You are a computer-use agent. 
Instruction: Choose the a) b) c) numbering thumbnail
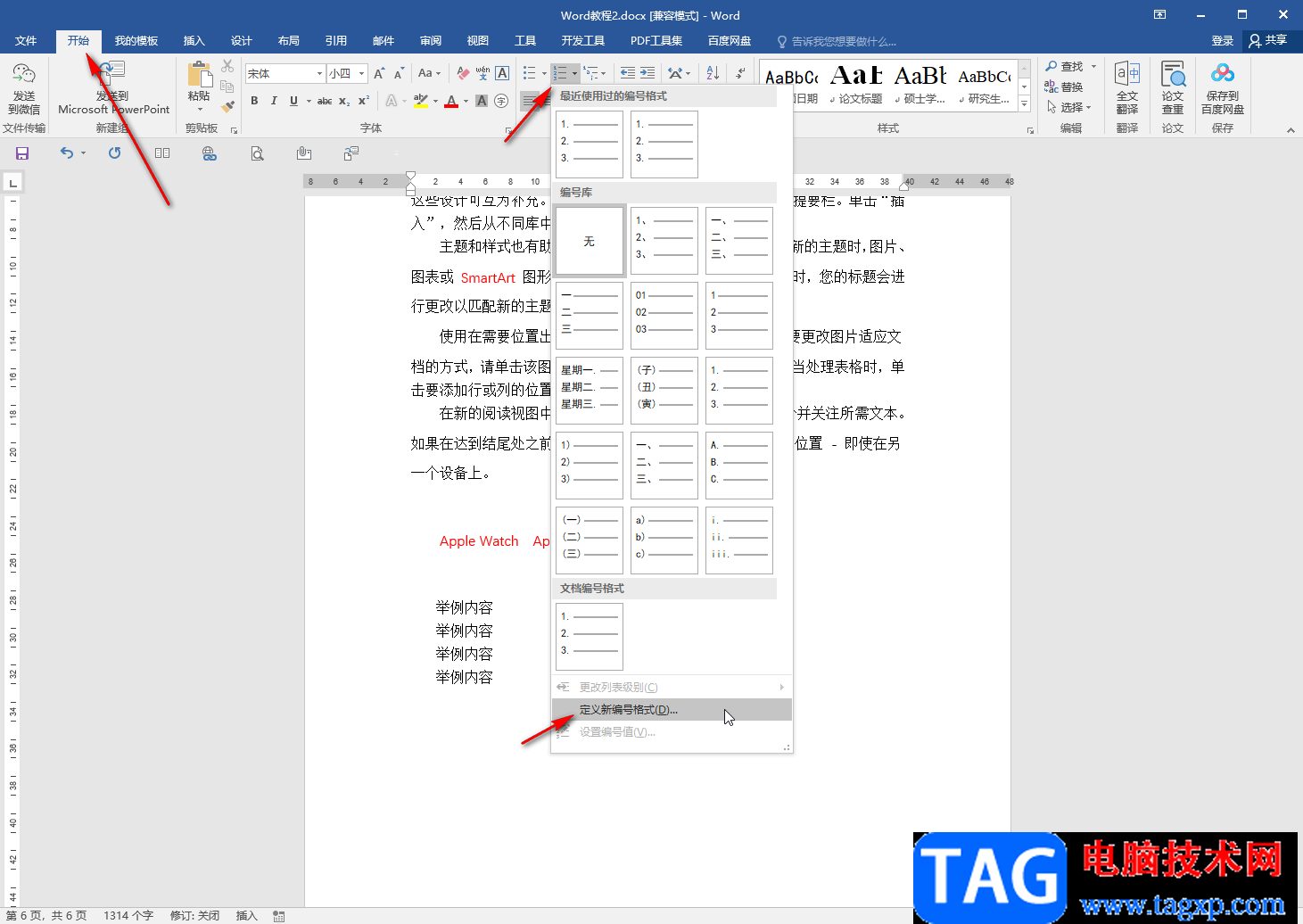[664, 540]
